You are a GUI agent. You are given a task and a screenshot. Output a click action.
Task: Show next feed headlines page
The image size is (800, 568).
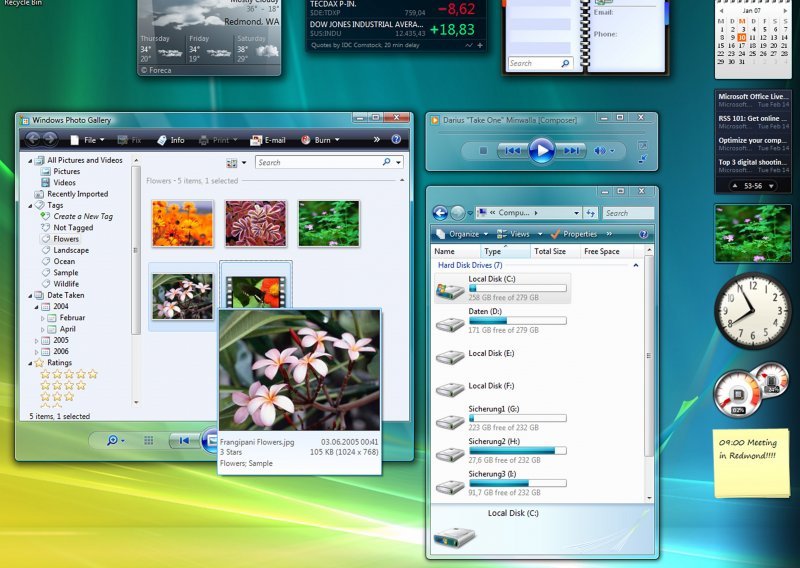(x=771, y=186)
